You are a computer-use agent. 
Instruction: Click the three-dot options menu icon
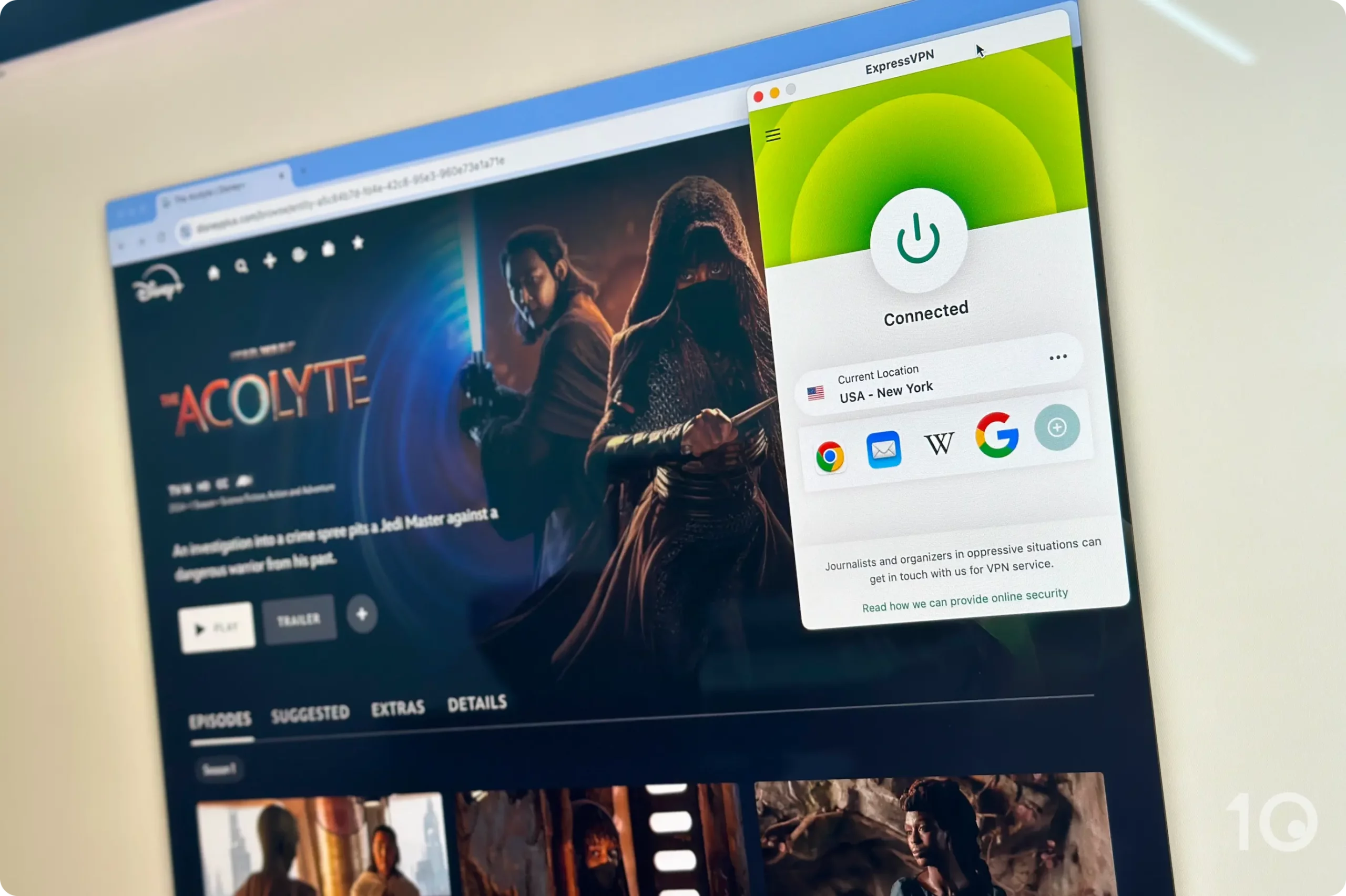(x=1056, y=356)
